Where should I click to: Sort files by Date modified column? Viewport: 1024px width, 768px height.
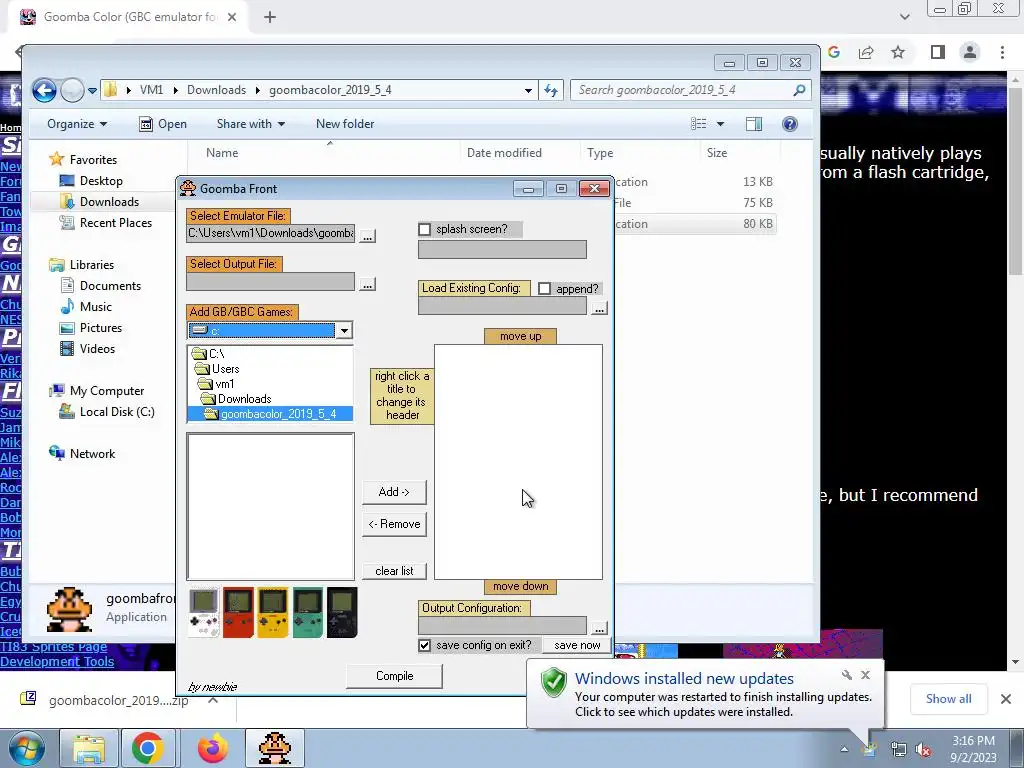pyautogui.click(x=504, y=153)
